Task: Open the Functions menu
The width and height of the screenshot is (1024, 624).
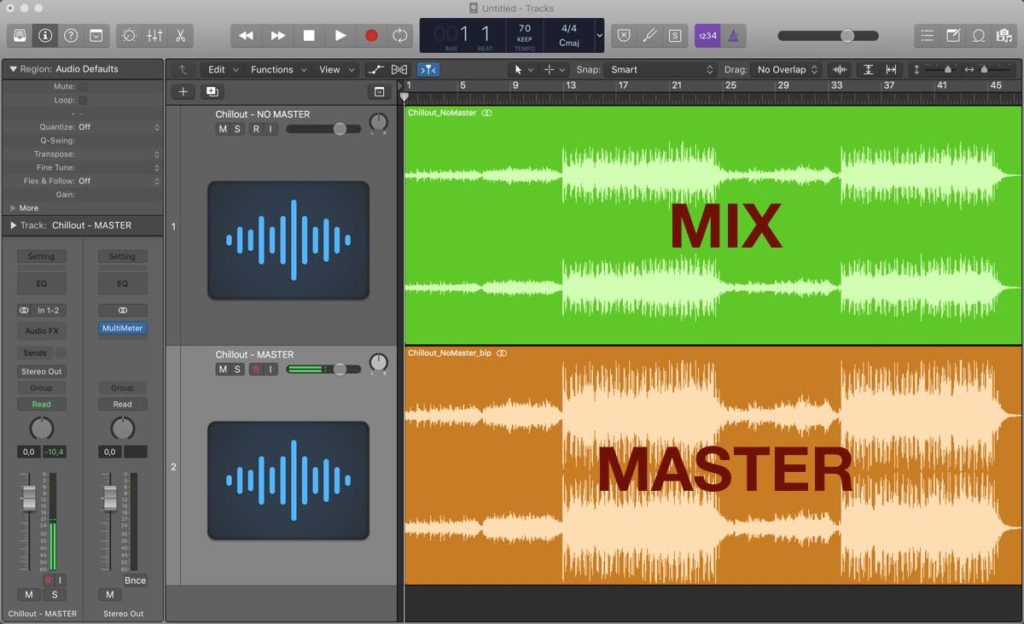Action: coord(278,70)
